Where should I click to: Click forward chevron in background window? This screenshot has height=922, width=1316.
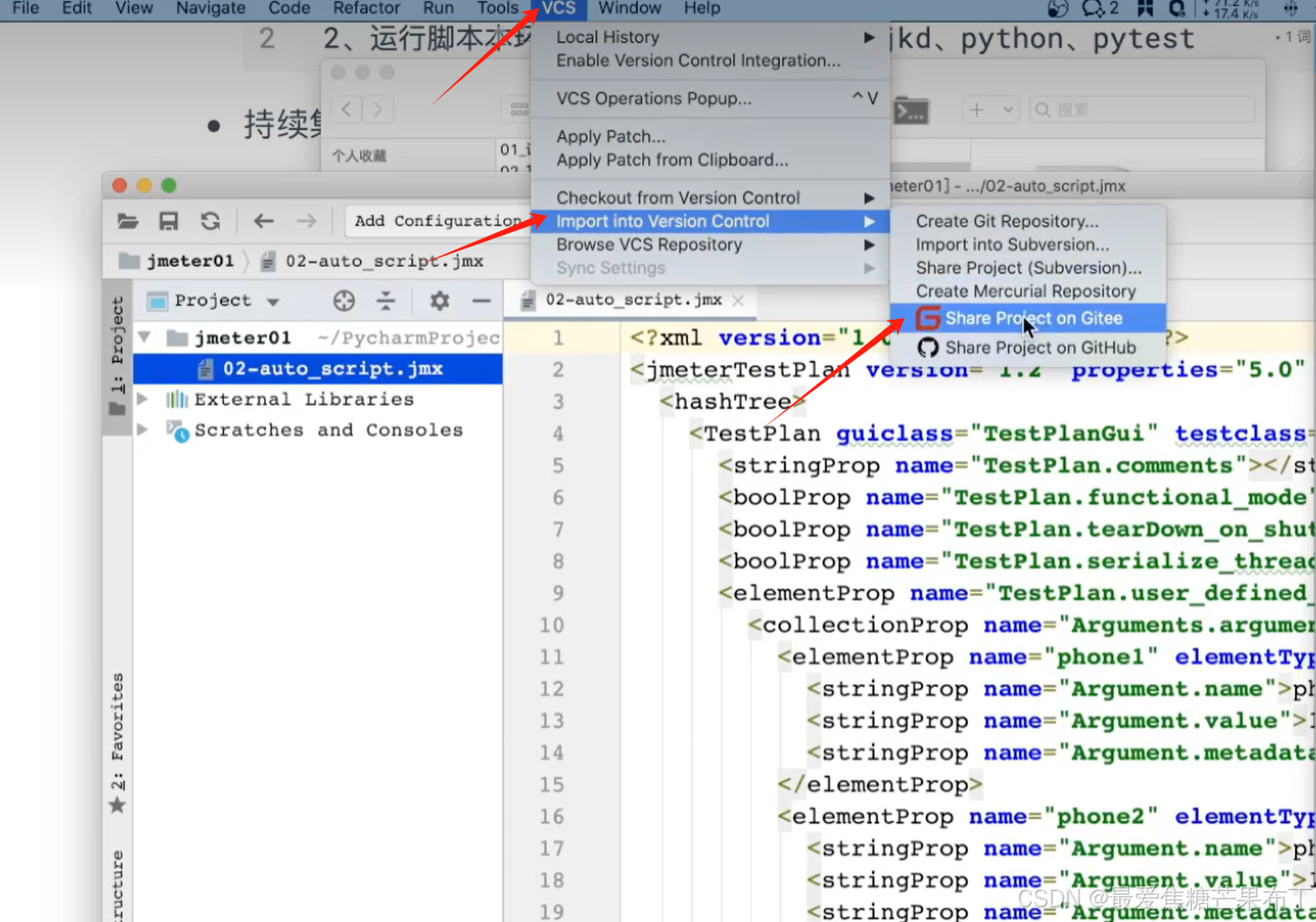click(x=377, y=110)
